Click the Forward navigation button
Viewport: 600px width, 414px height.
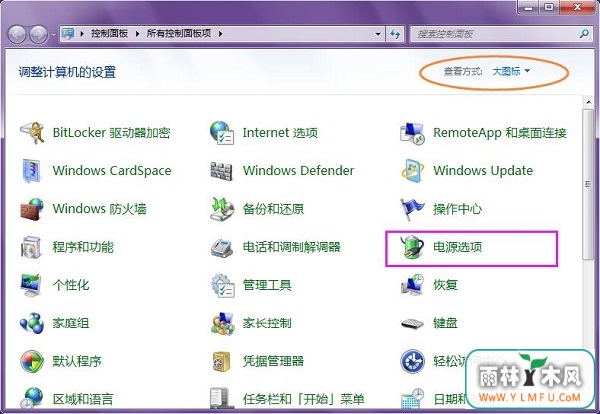(x=39, y=34)
